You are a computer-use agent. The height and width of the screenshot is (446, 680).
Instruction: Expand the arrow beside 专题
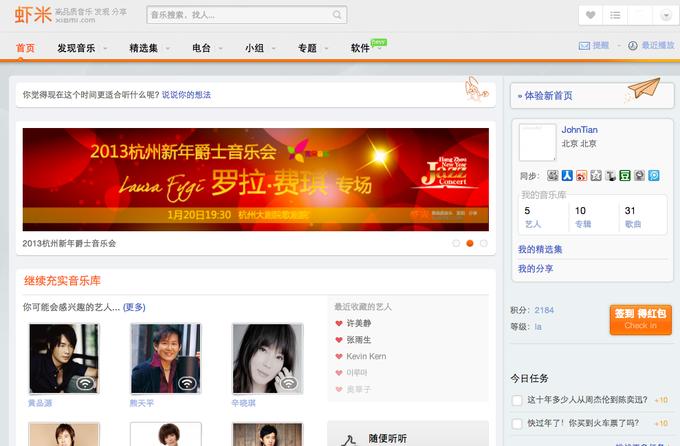[x=327, y=48]
